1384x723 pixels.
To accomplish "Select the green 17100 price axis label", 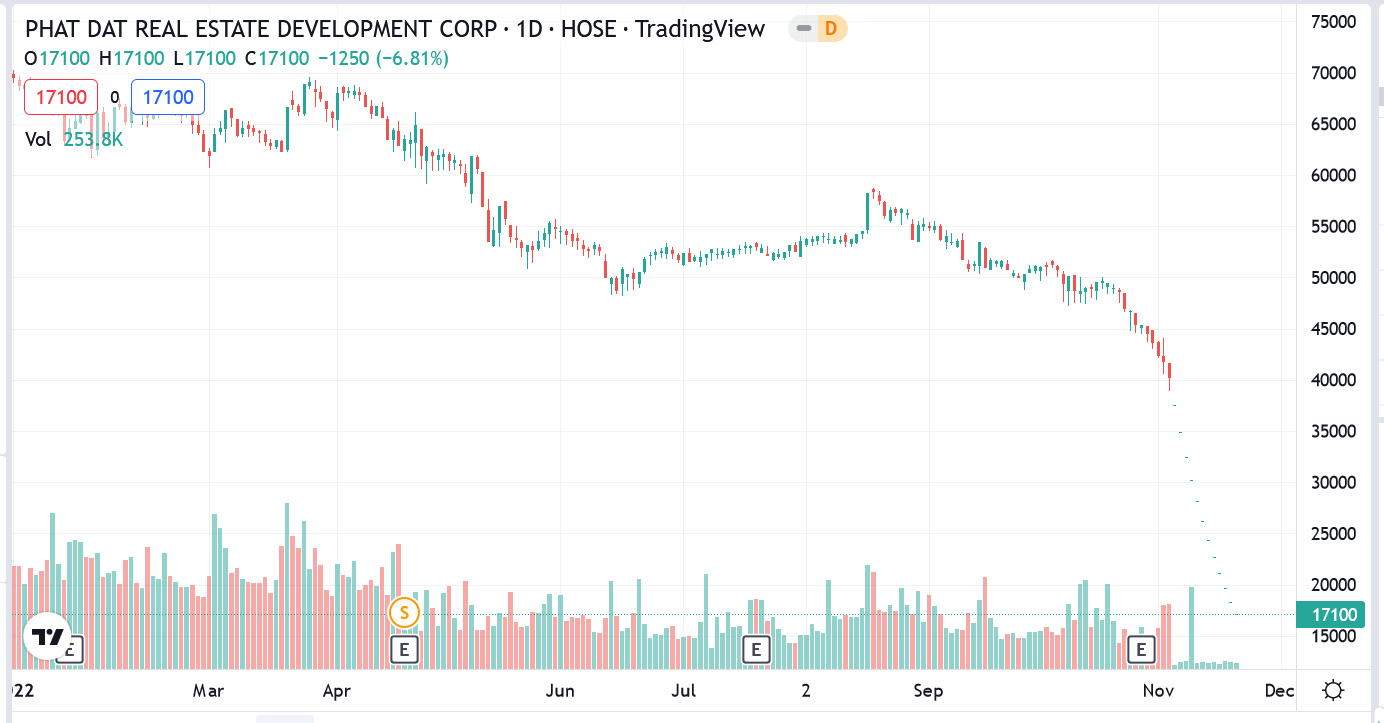I will [x=1331, y=615].
